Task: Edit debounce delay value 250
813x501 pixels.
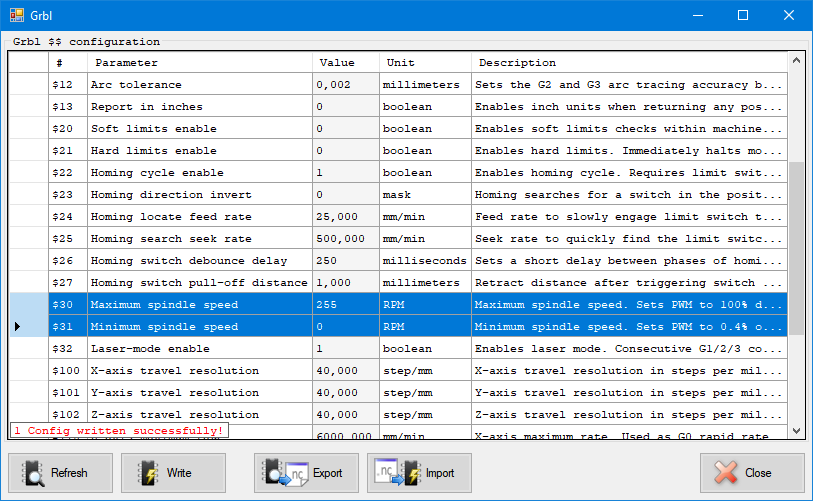Action: point(346,260)
